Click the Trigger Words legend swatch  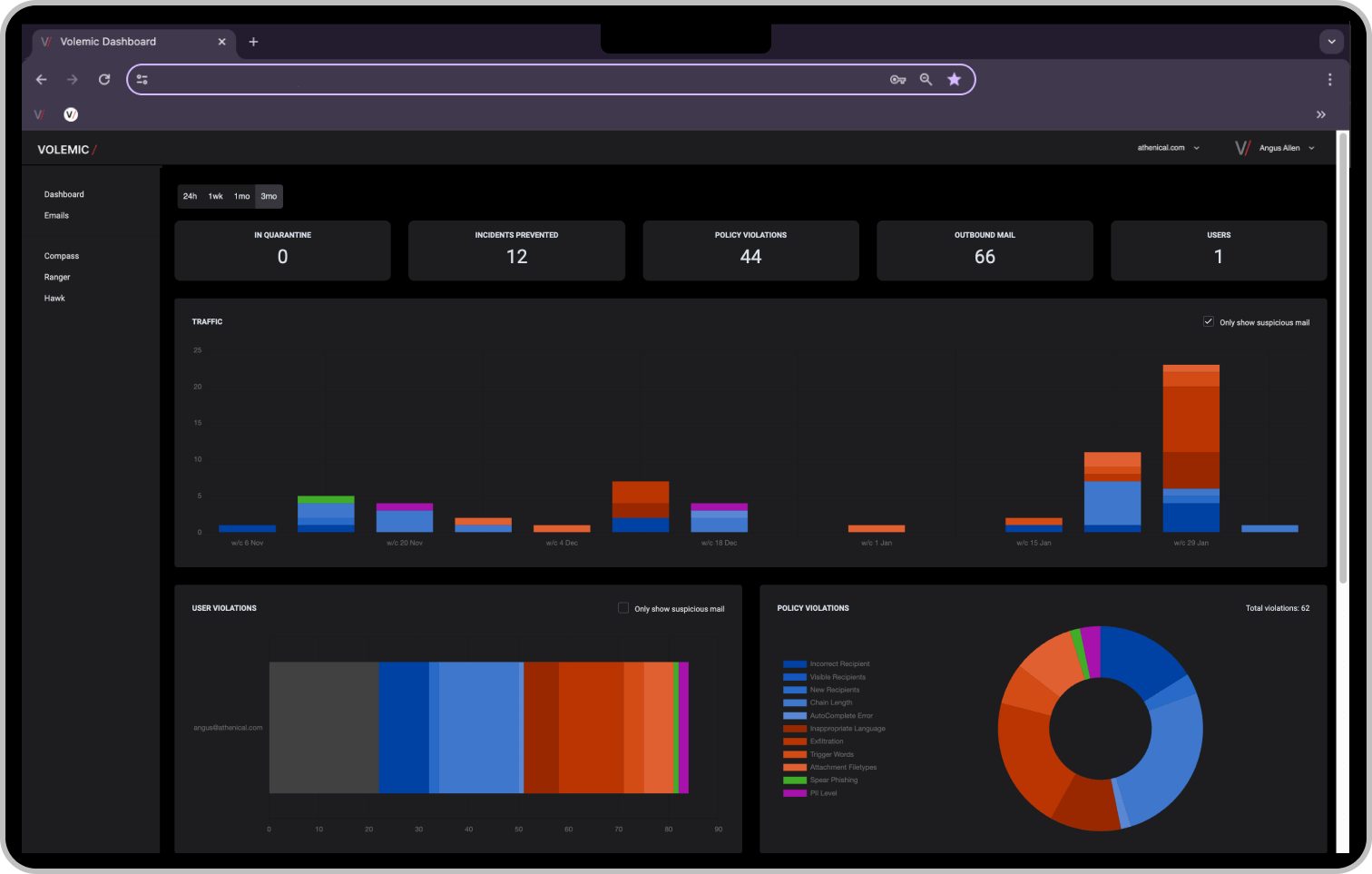795,754
